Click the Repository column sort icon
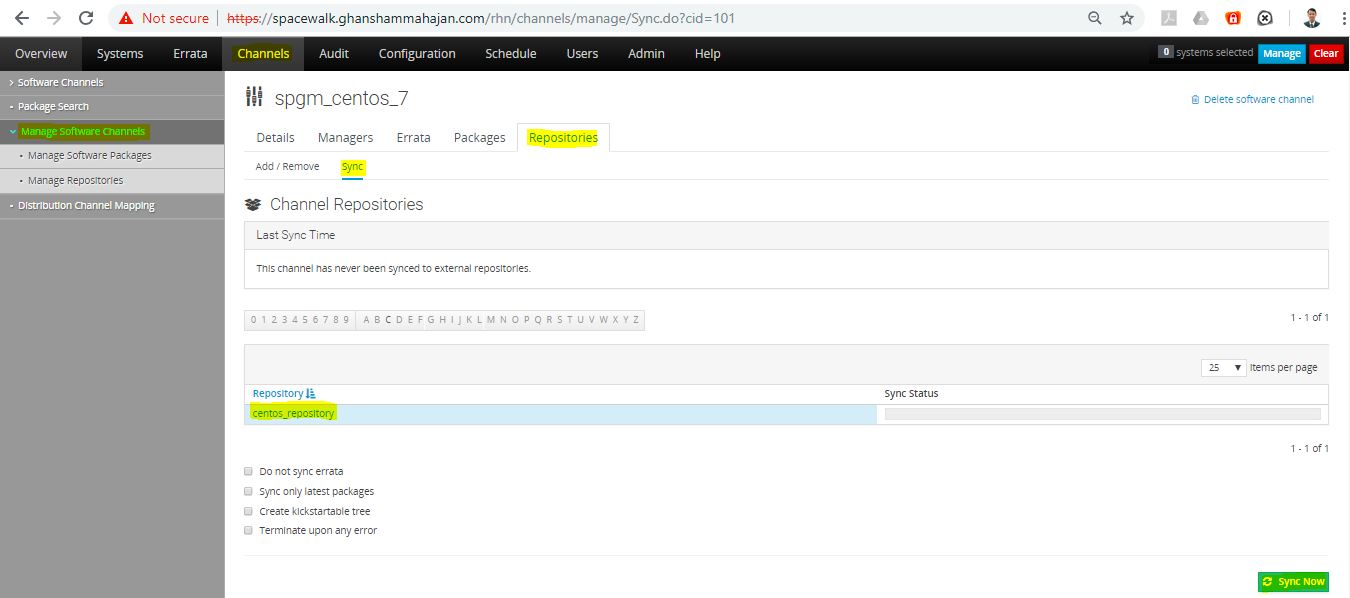This screenshot has width=1350, height=598. (310, 394)
